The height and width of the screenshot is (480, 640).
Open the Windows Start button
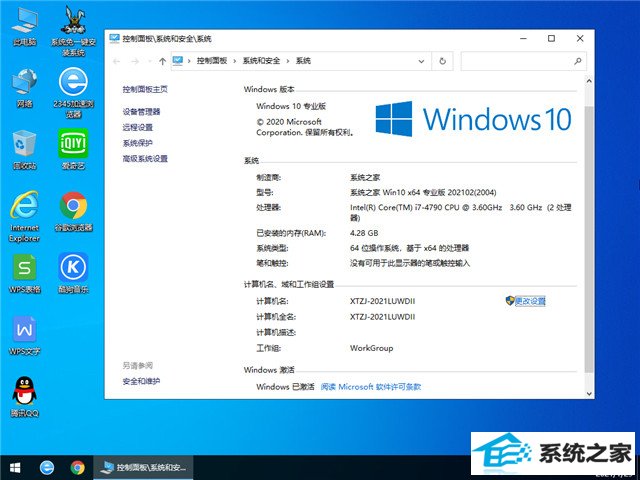[x=15, y=467]
